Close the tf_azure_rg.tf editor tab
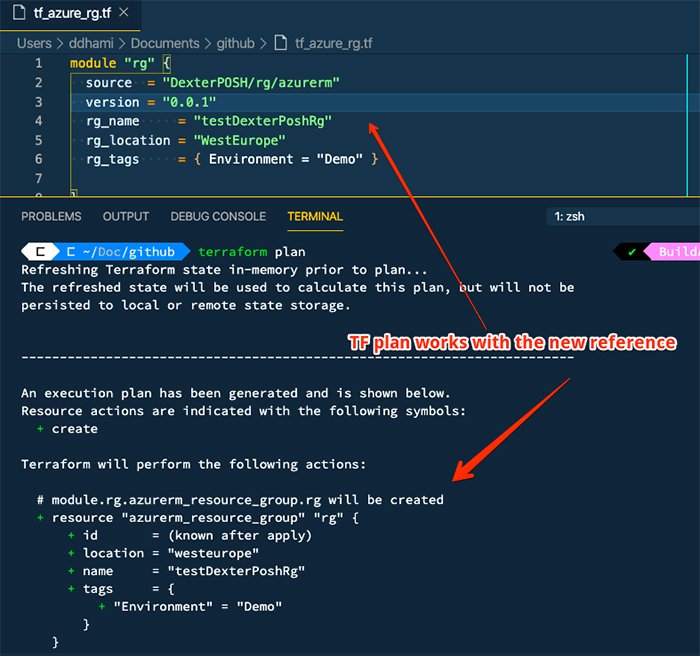The width and height of the screenshot is (700, 656). point(124,15)
